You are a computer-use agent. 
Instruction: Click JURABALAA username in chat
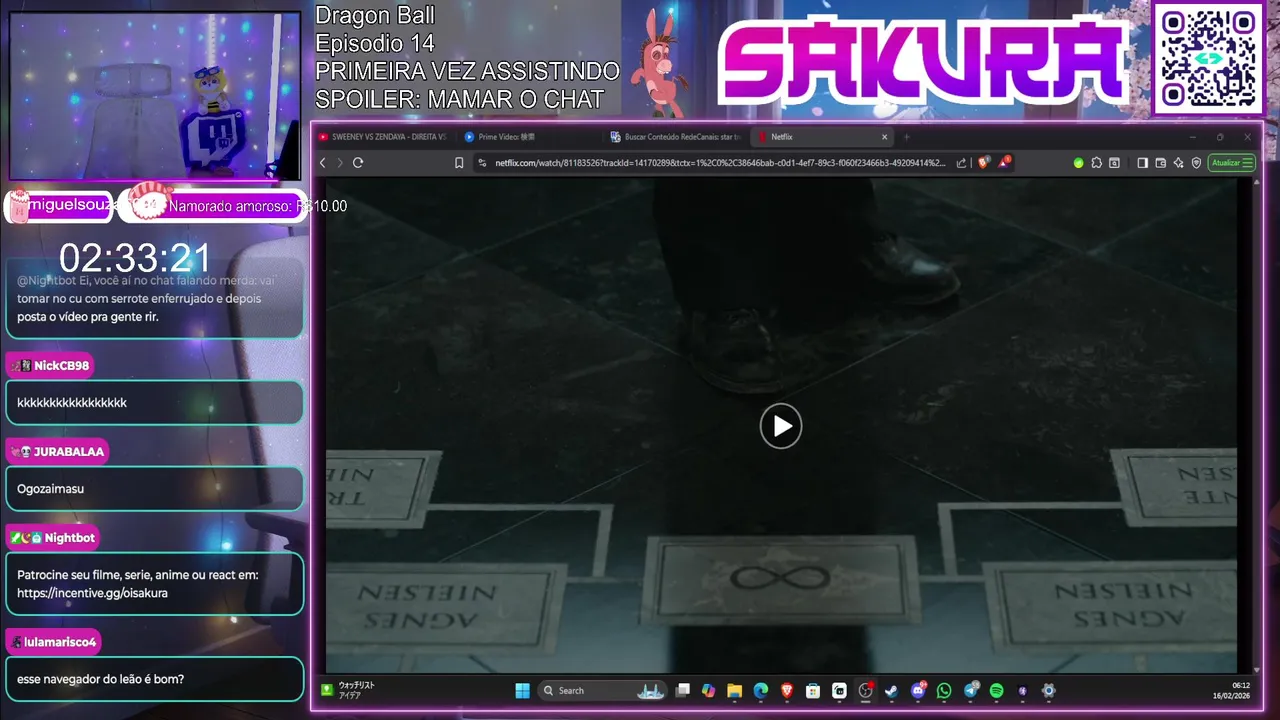(68, 452)
